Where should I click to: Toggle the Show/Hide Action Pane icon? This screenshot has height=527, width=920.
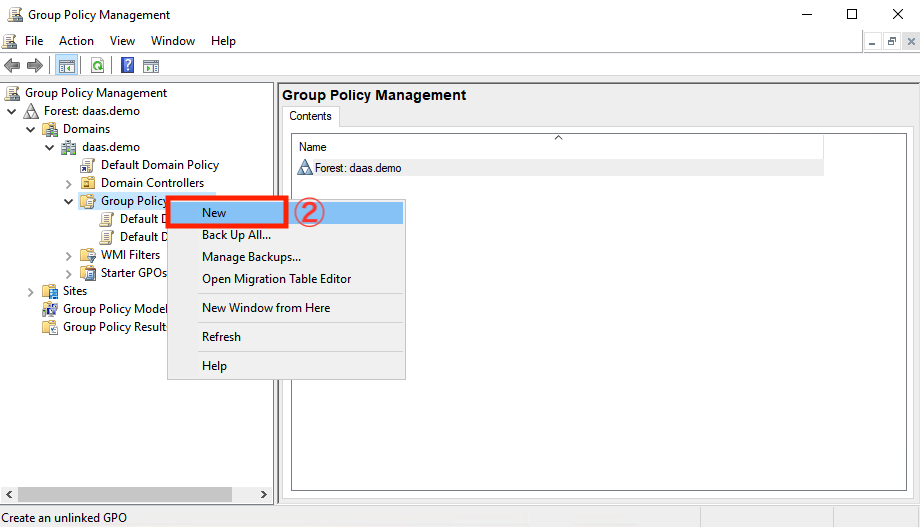(x=151, y=66)
